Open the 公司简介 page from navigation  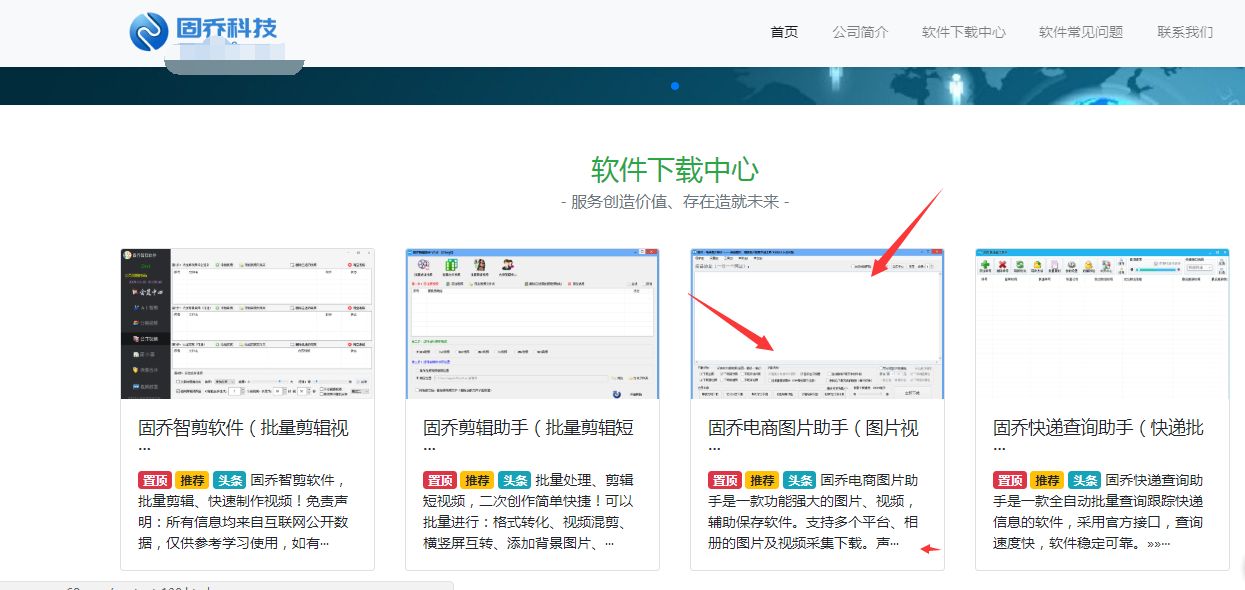(x=862, y=31)
